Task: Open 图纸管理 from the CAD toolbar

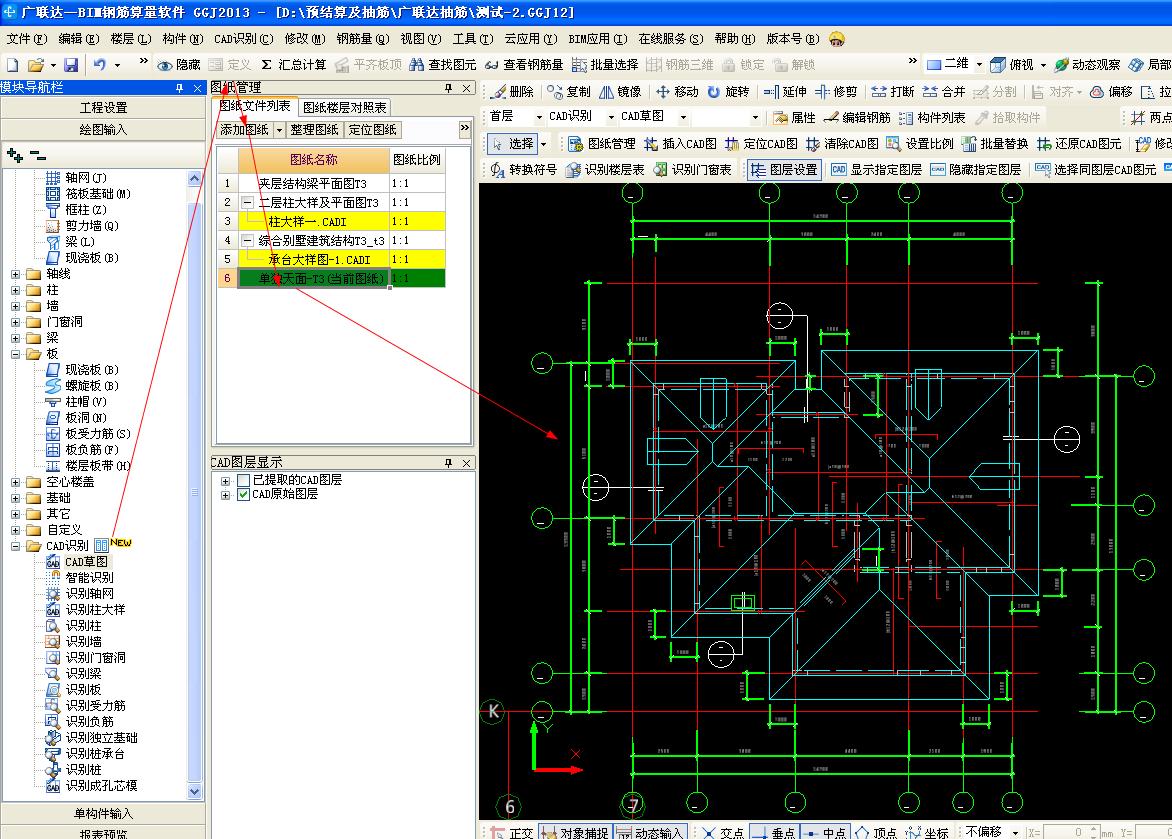Action: point(602,144)
